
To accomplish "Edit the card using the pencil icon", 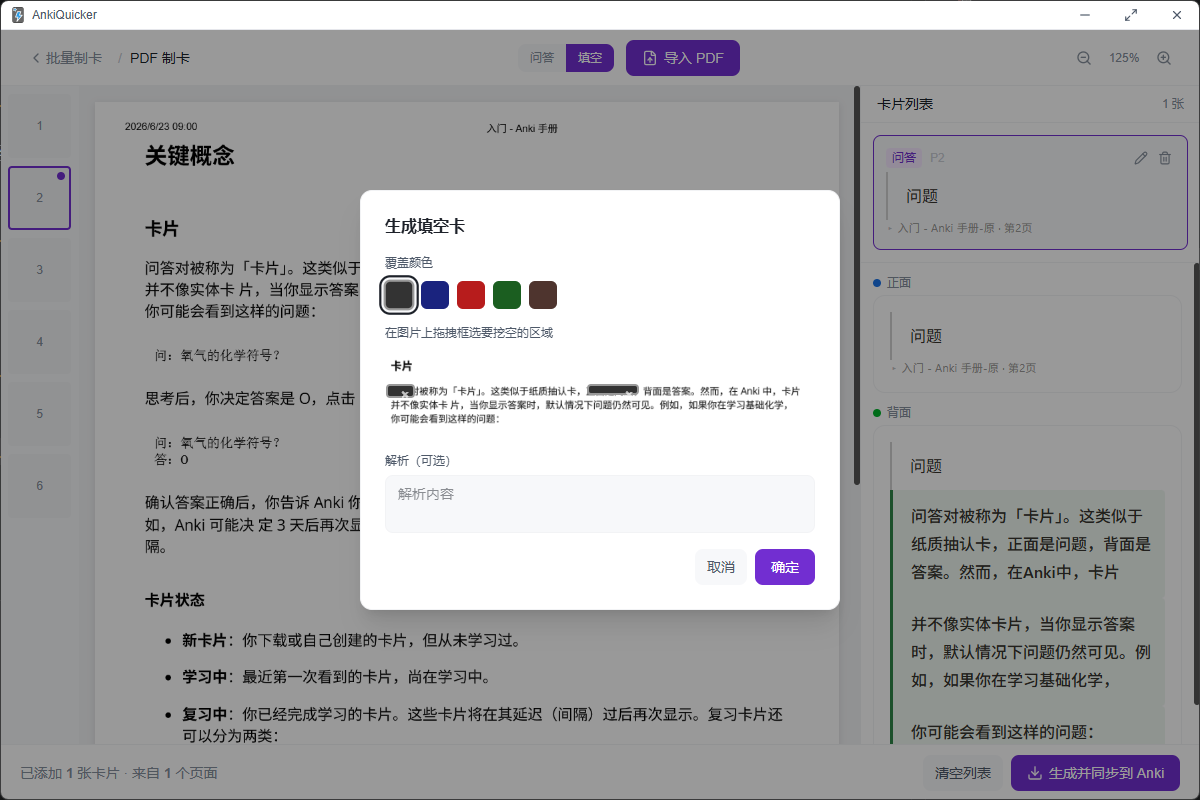I will pyautogui.click(x=1141, y=158).
